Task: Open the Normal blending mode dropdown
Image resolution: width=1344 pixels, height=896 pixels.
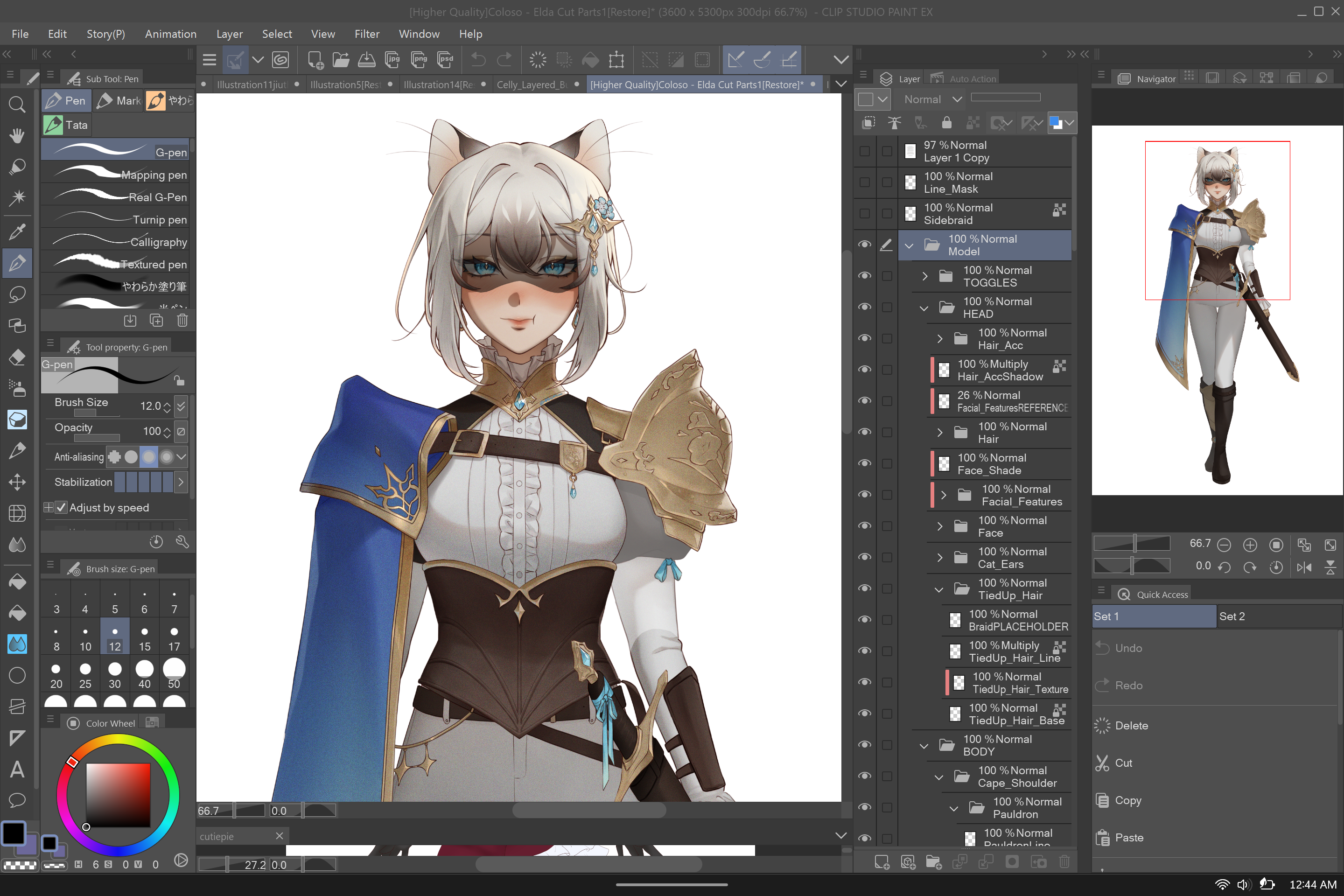Action: click(x=932, y=99)
